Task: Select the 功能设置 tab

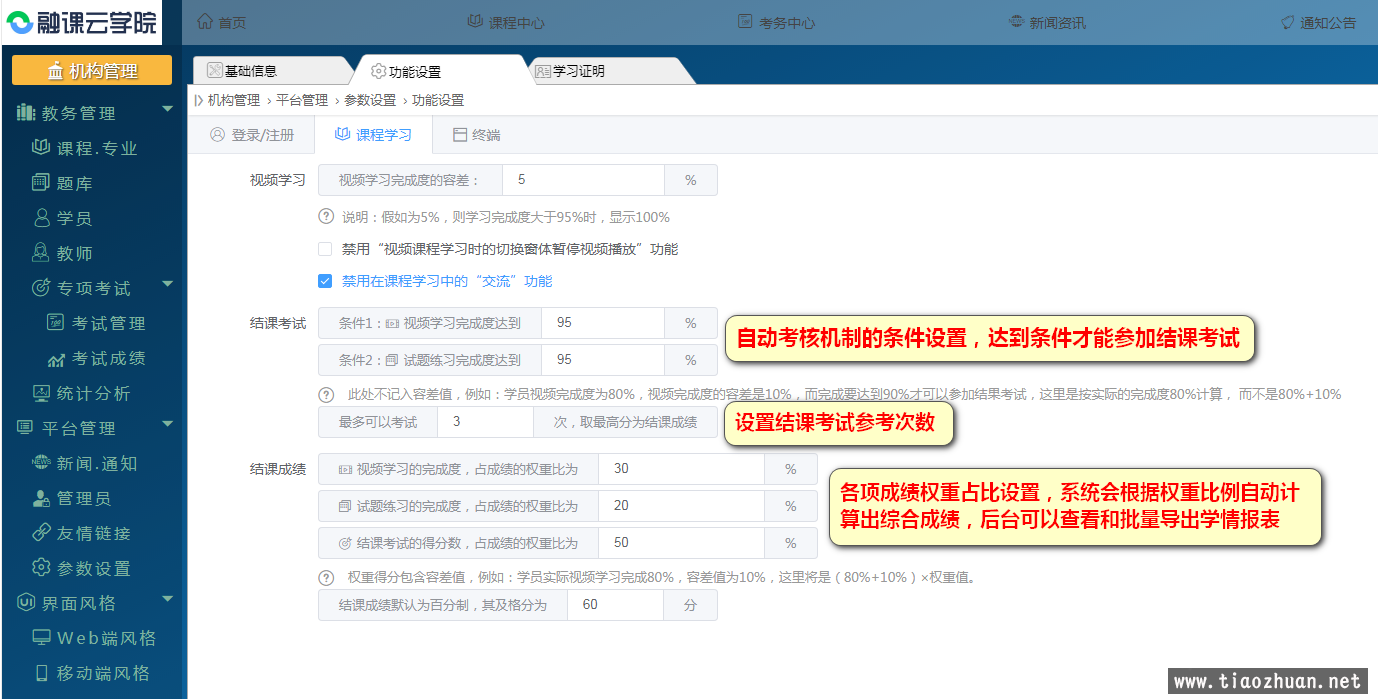Action: (440, 71)
